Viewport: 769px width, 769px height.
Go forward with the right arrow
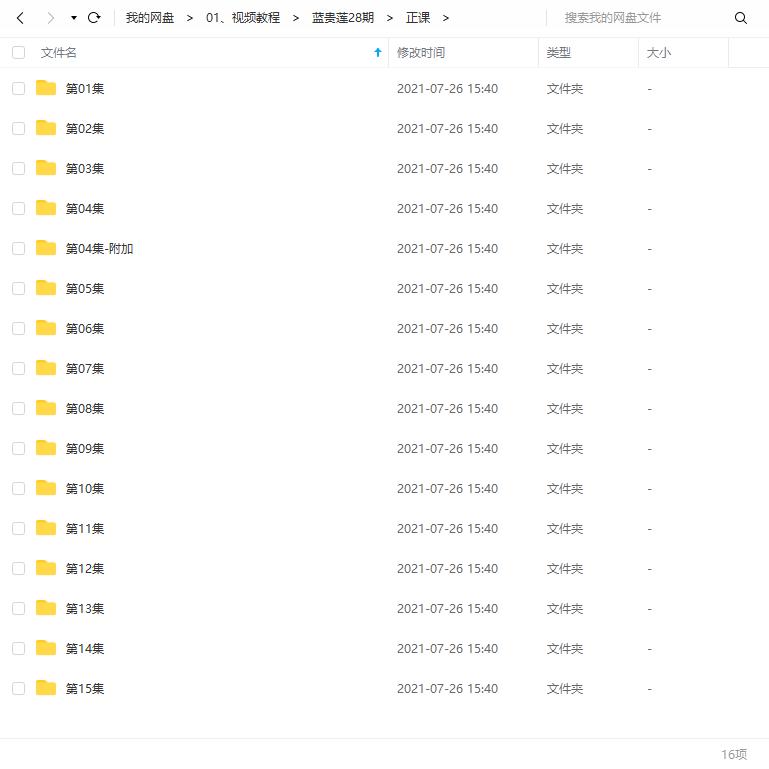click(50, 18)
